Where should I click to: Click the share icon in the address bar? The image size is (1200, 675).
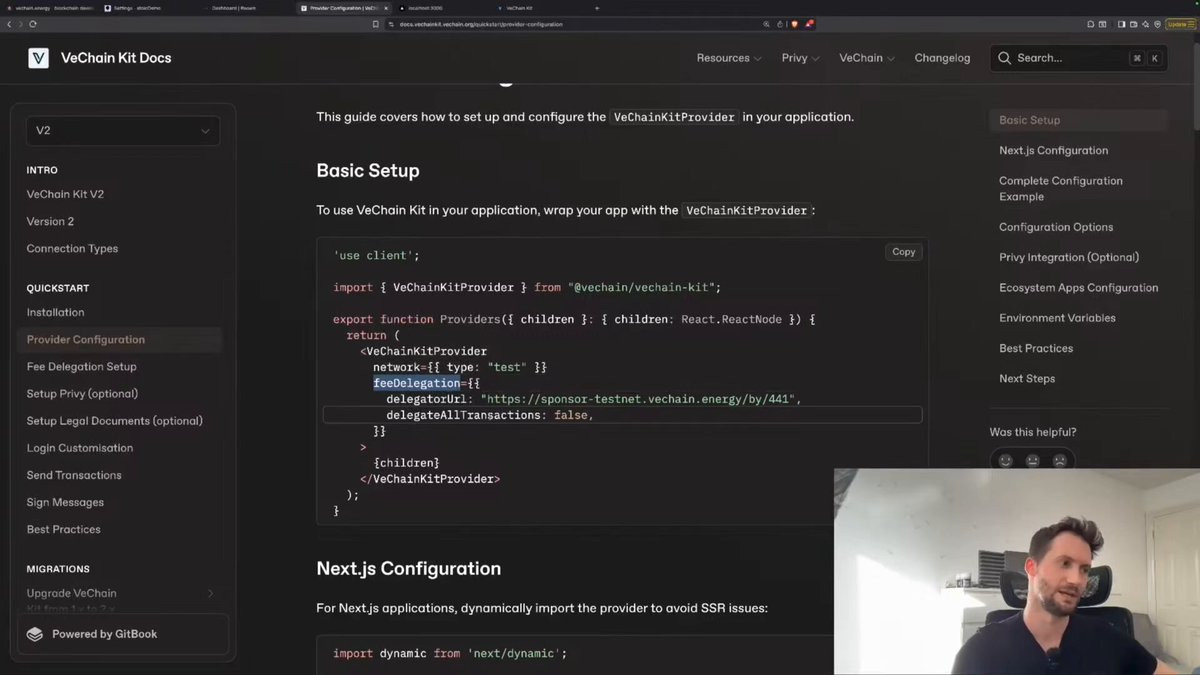(x=780, y=24)
